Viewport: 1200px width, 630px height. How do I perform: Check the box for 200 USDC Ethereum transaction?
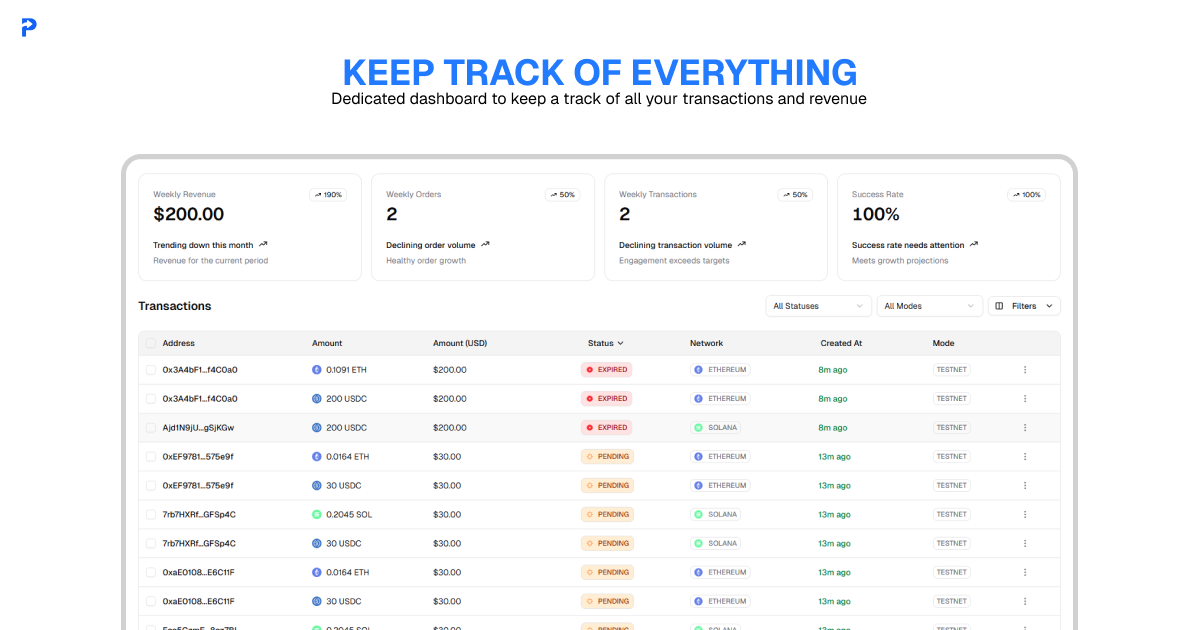tap(151, 399)
